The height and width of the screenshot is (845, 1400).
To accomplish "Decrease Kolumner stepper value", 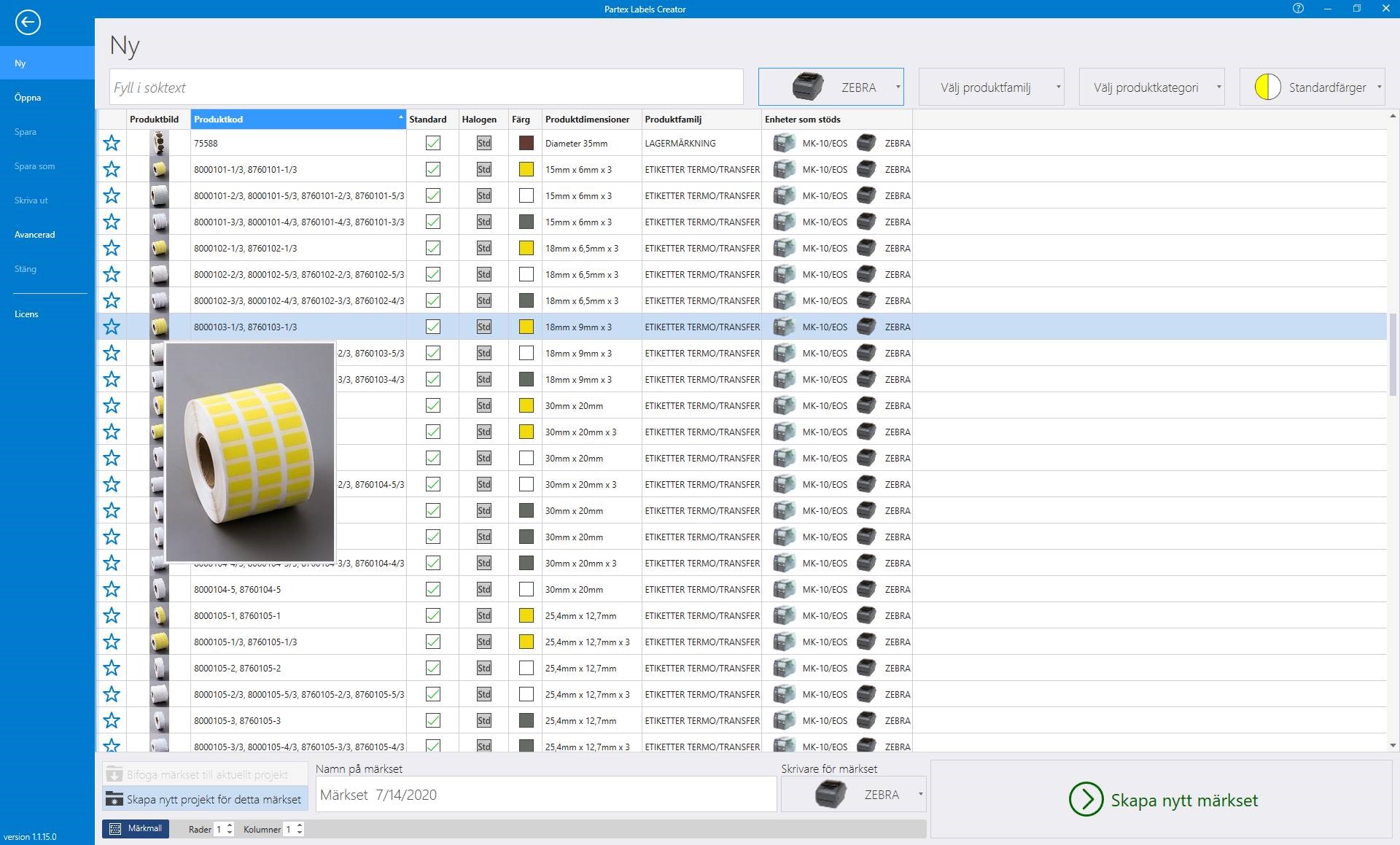I will point(300,833).
